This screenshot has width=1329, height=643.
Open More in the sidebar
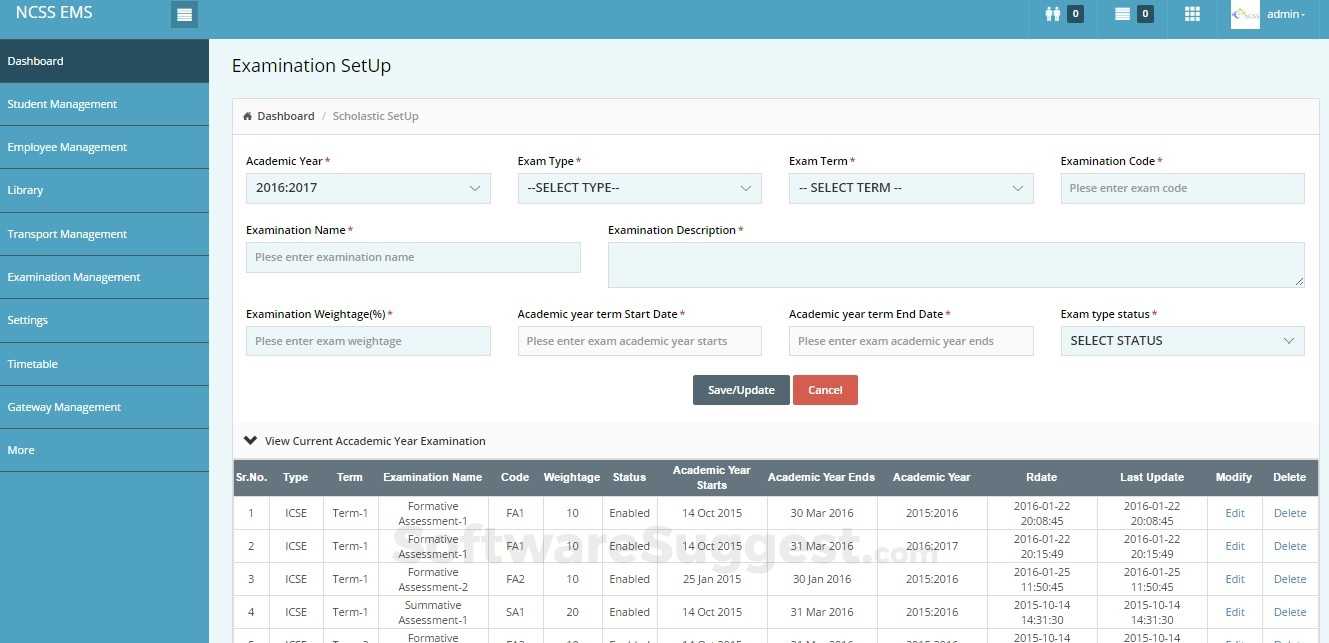[x=104, y=450]
